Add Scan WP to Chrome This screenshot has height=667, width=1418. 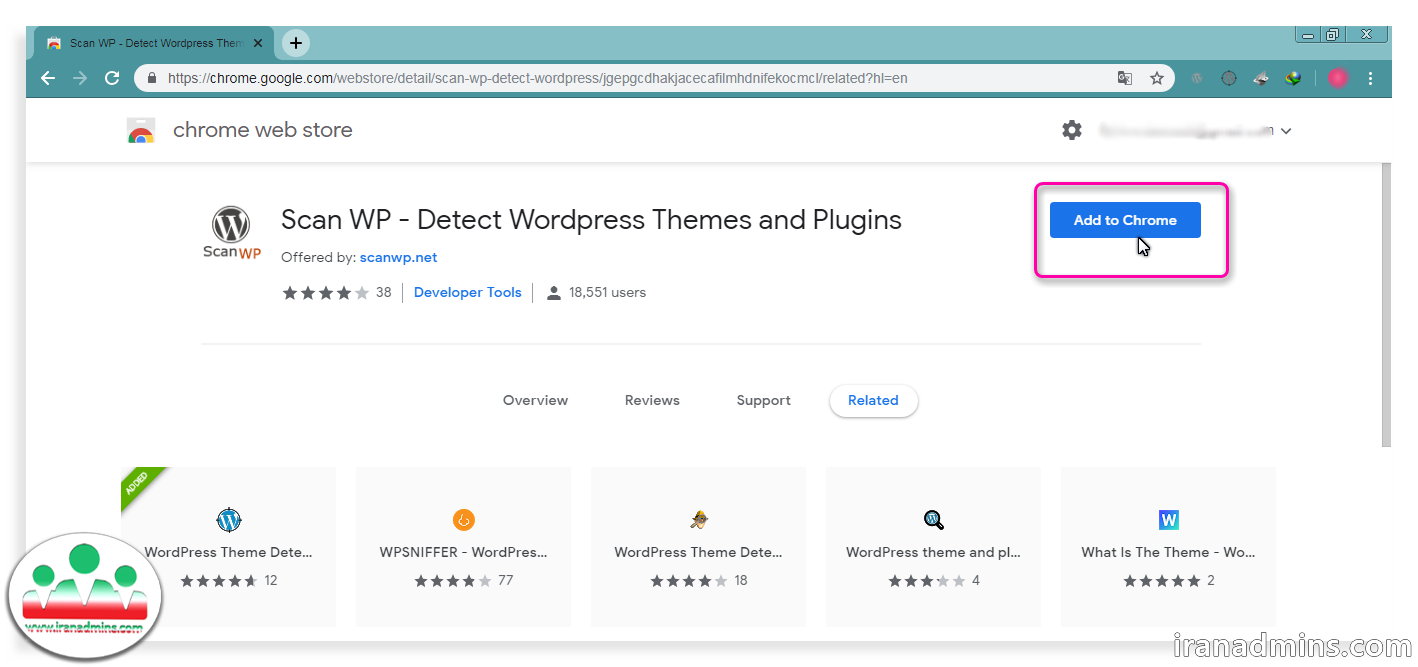1125,220
